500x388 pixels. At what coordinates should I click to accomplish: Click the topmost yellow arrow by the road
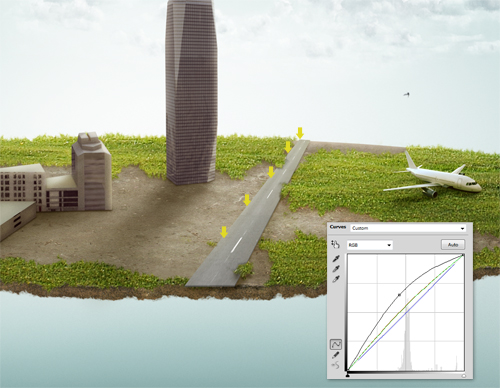(300, 133)
